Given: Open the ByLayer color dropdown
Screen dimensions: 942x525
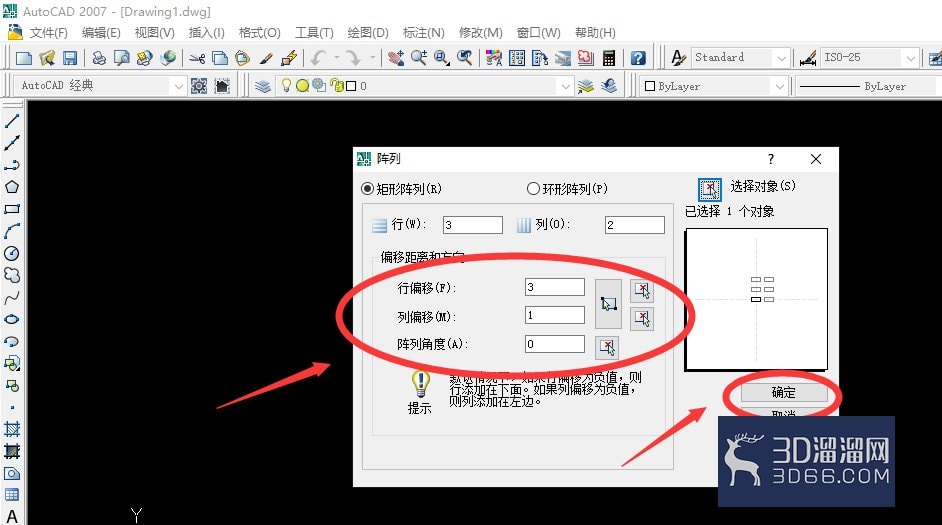Looking at the screenshot, I should click(779, 86).
